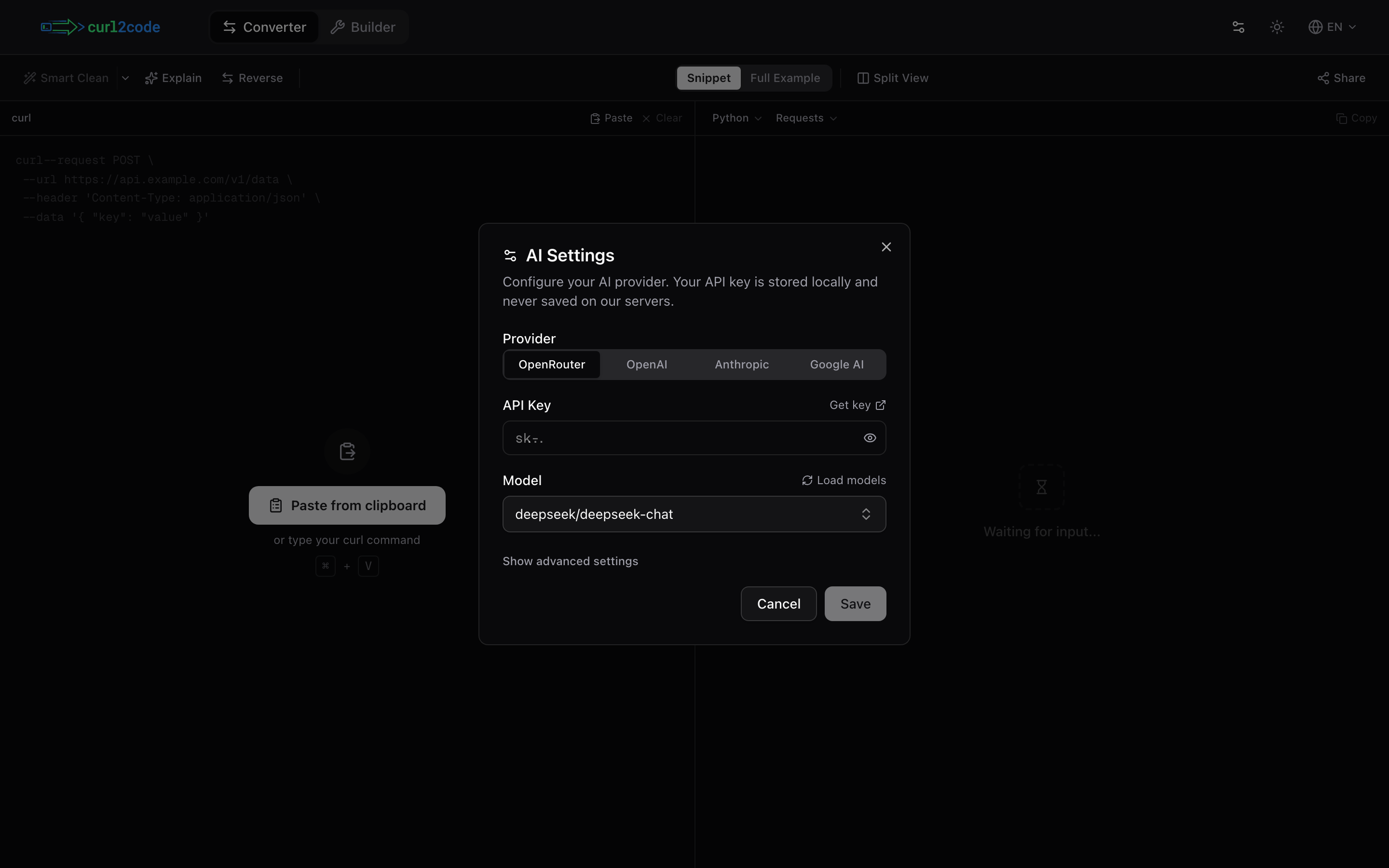Screen dimensions: 1389x868
Task: Click the hourglass waiting icon
Action: (1041, 487)
